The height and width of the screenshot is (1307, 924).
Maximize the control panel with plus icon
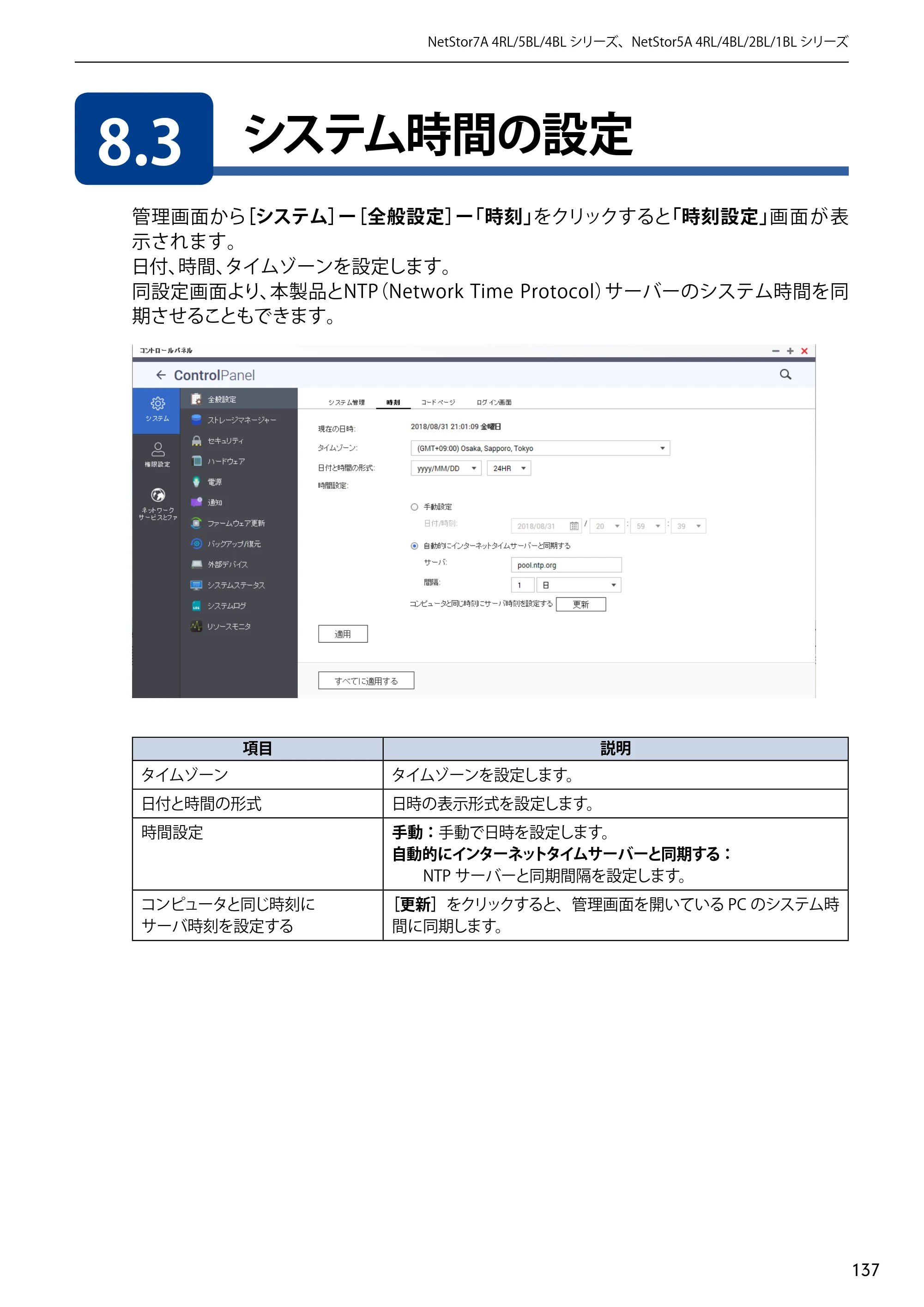pyautogui.click(x=790, y=351)
